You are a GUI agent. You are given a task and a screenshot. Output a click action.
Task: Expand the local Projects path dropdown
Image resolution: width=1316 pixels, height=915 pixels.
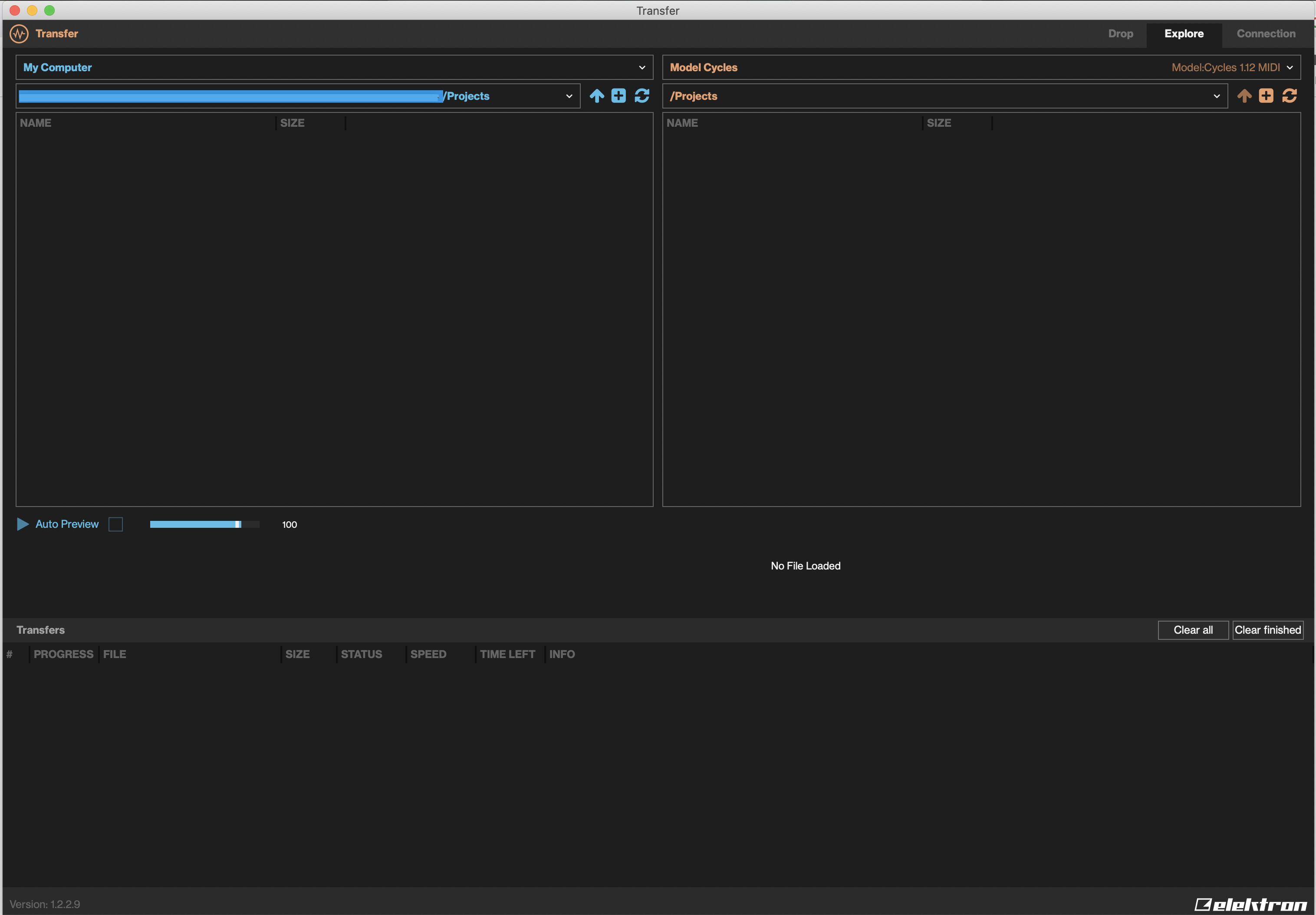(x=298, y=96)
